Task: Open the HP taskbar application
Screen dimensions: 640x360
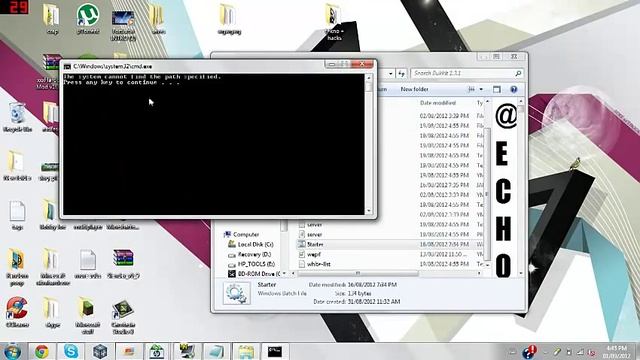Action: [157, 351]
